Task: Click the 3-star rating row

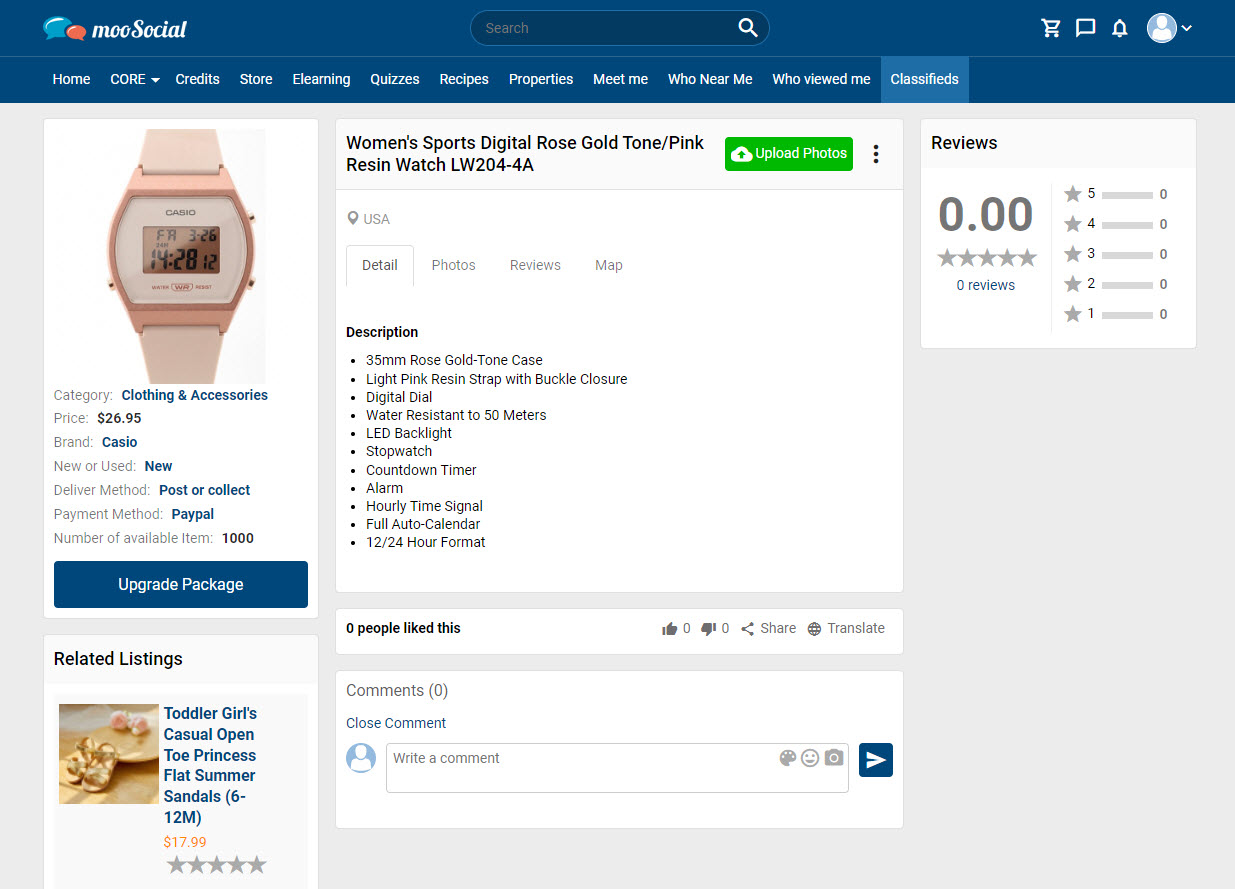Action: pyautogui.click(x=1115, y=254)
